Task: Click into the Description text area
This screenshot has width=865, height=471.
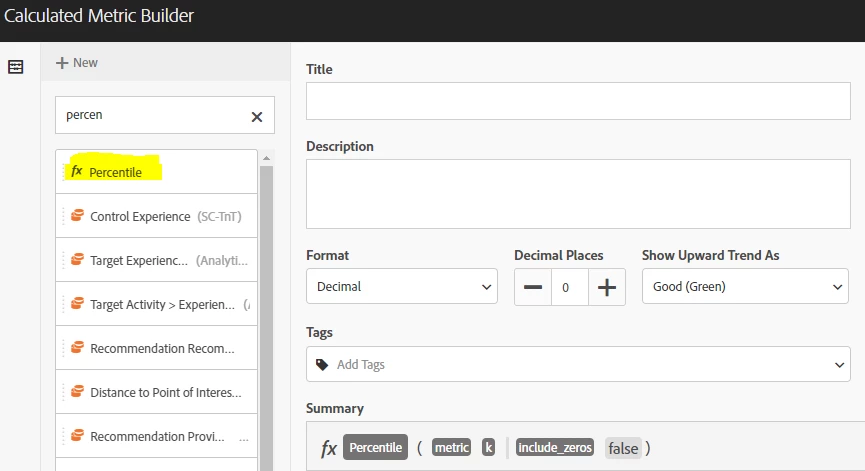Action: pyautogui.click(x=578, y=194)
